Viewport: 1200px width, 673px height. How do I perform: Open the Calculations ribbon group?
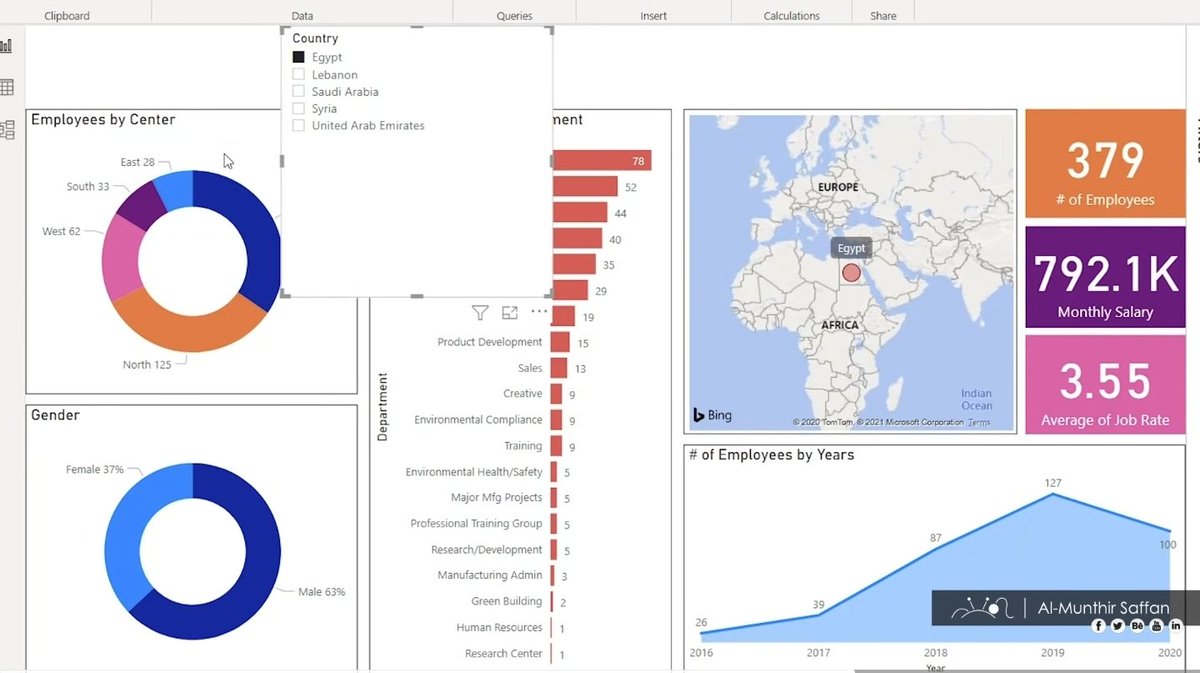point(791,16)
